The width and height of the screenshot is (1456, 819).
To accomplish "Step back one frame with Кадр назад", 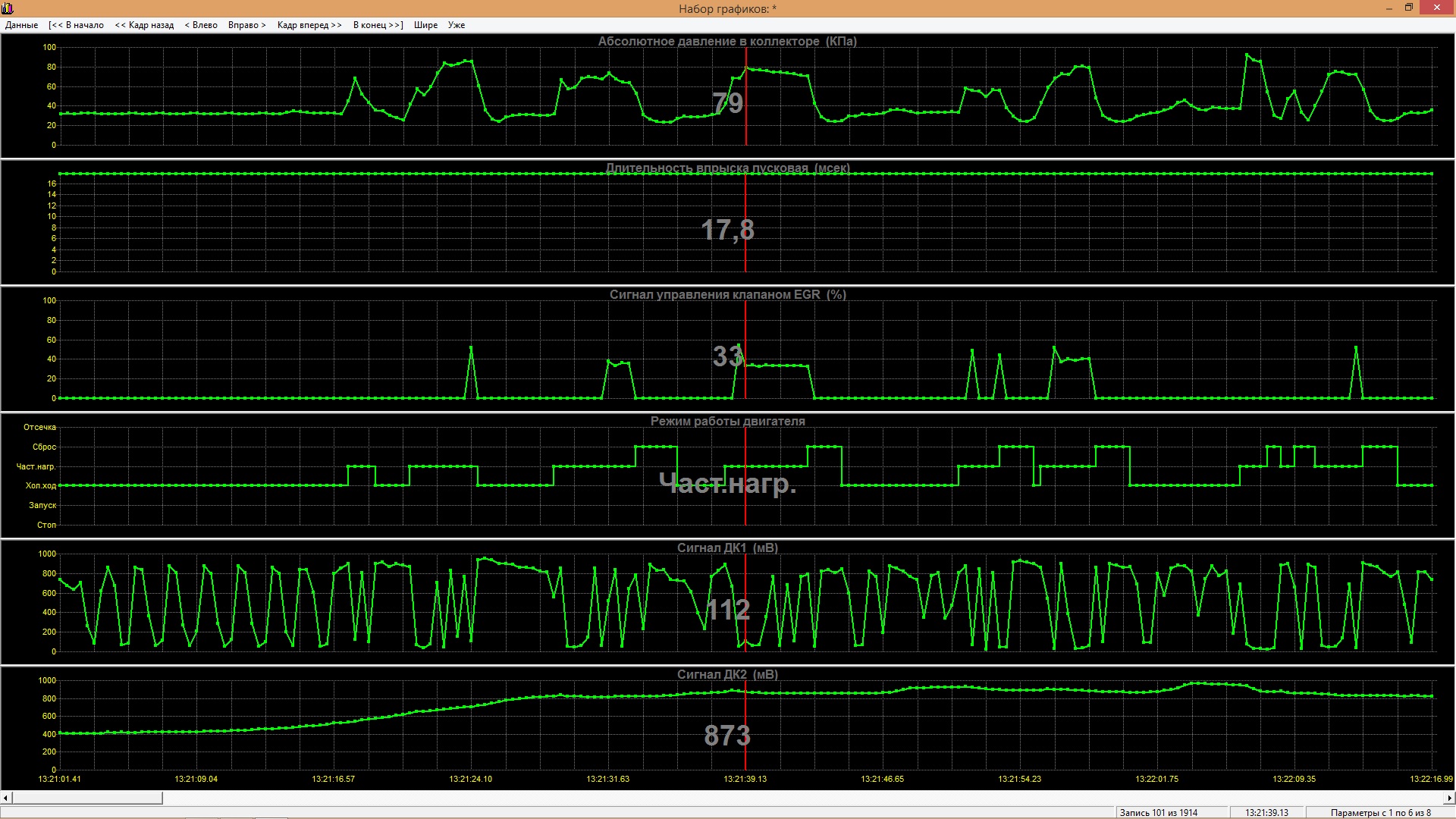I will 144,25.
